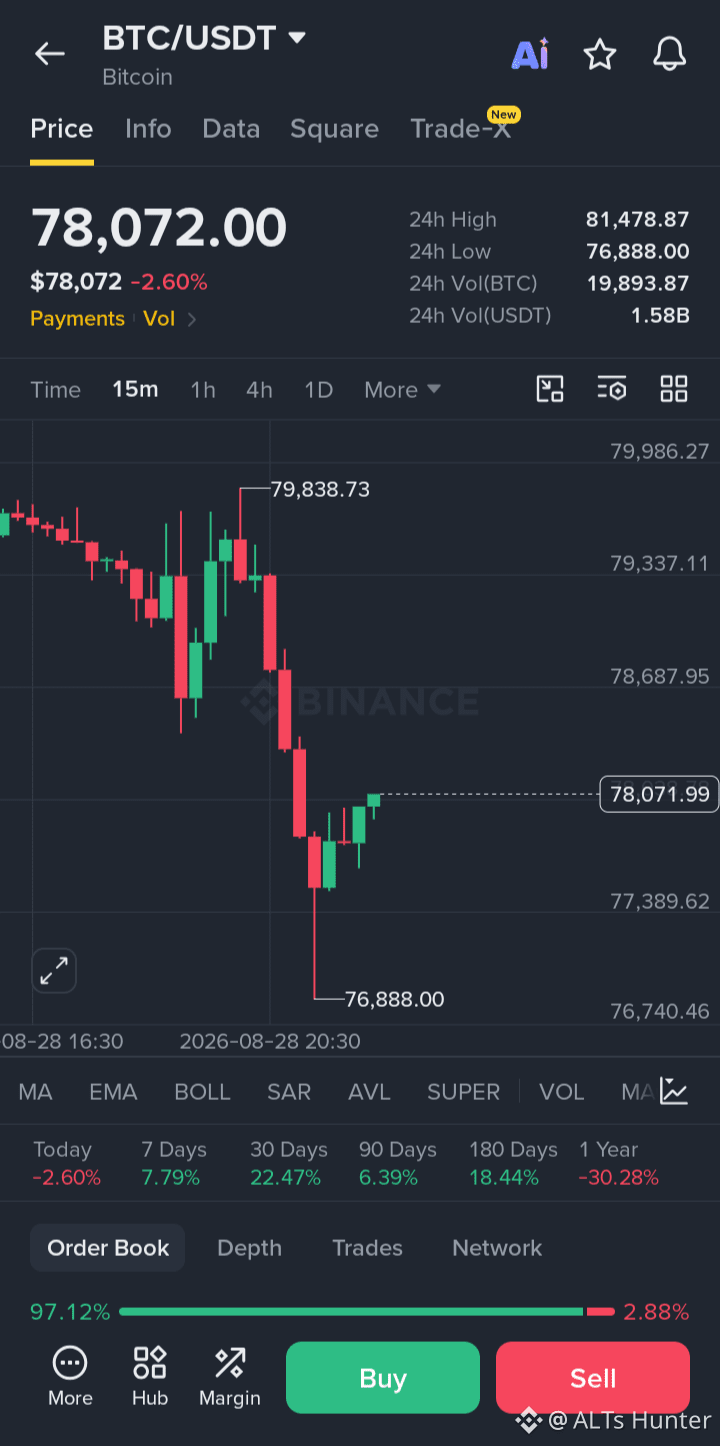Expand the More timeframes dropdown
The width and height of the screenshot is (720, 1446).
pos(402,390)
